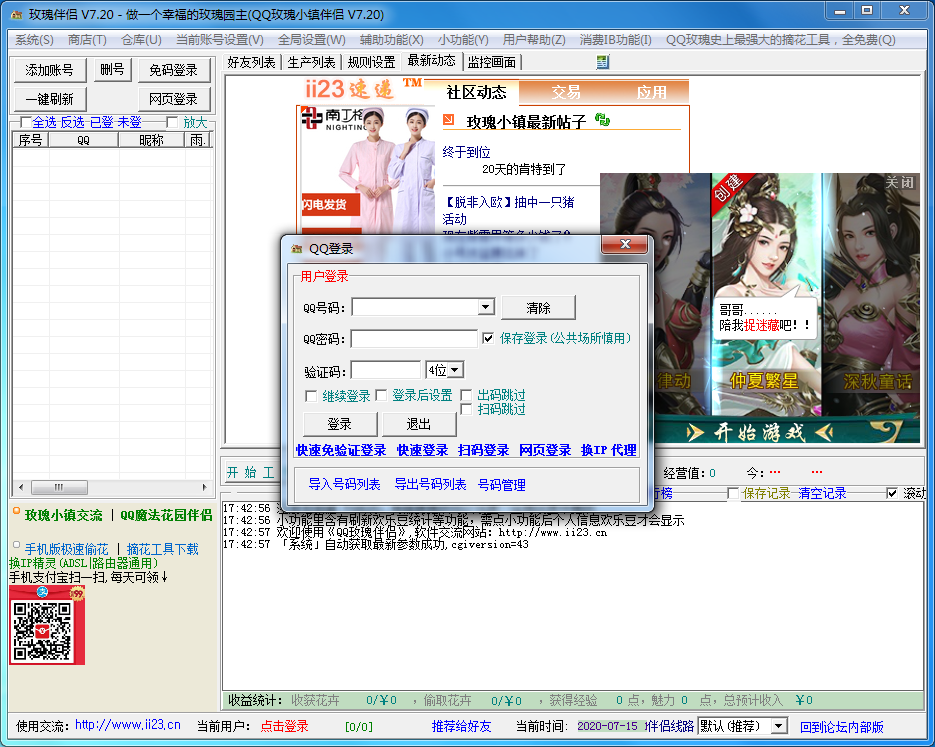
Task: Toggle the 全选 checkbox in account list
Action: pyautogui.click(x=26, y=122)
